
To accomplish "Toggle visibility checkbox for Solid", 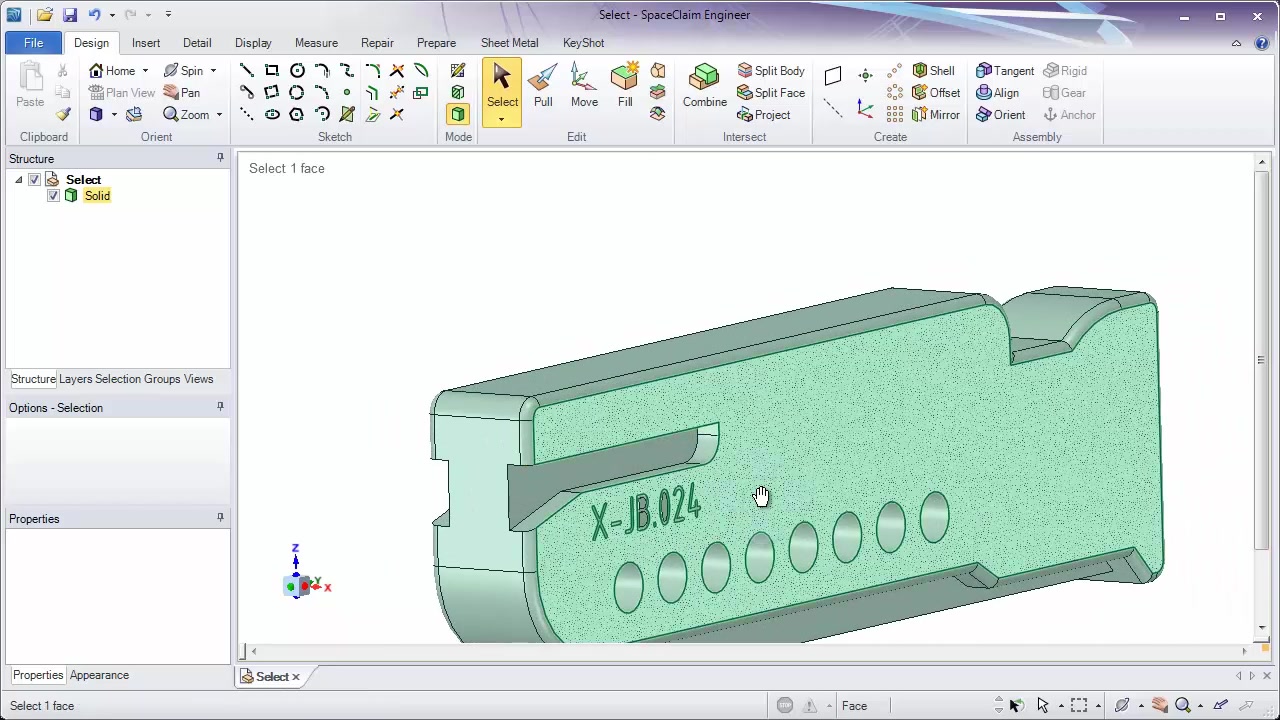I will click(x=53, y=196).
